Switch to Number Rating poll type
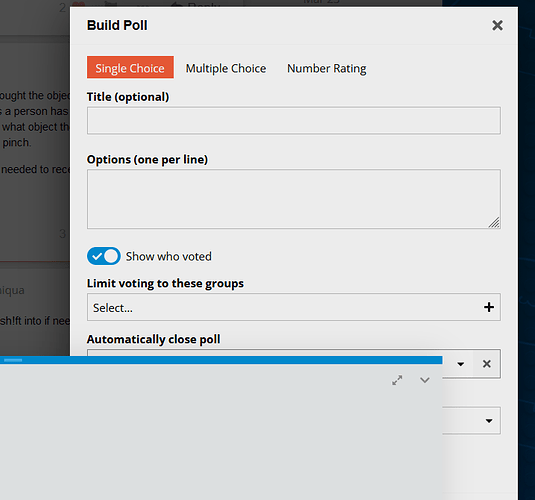This screenshot has width=535, height=500. pos(327,68)
